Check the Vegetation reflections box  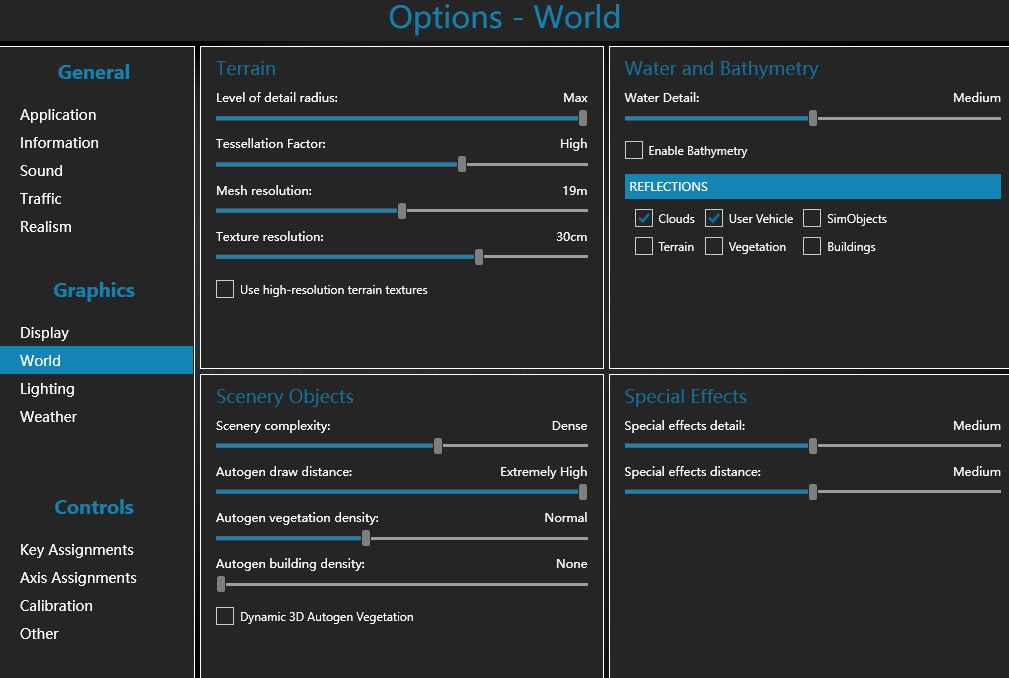click(x=714, y=247)
